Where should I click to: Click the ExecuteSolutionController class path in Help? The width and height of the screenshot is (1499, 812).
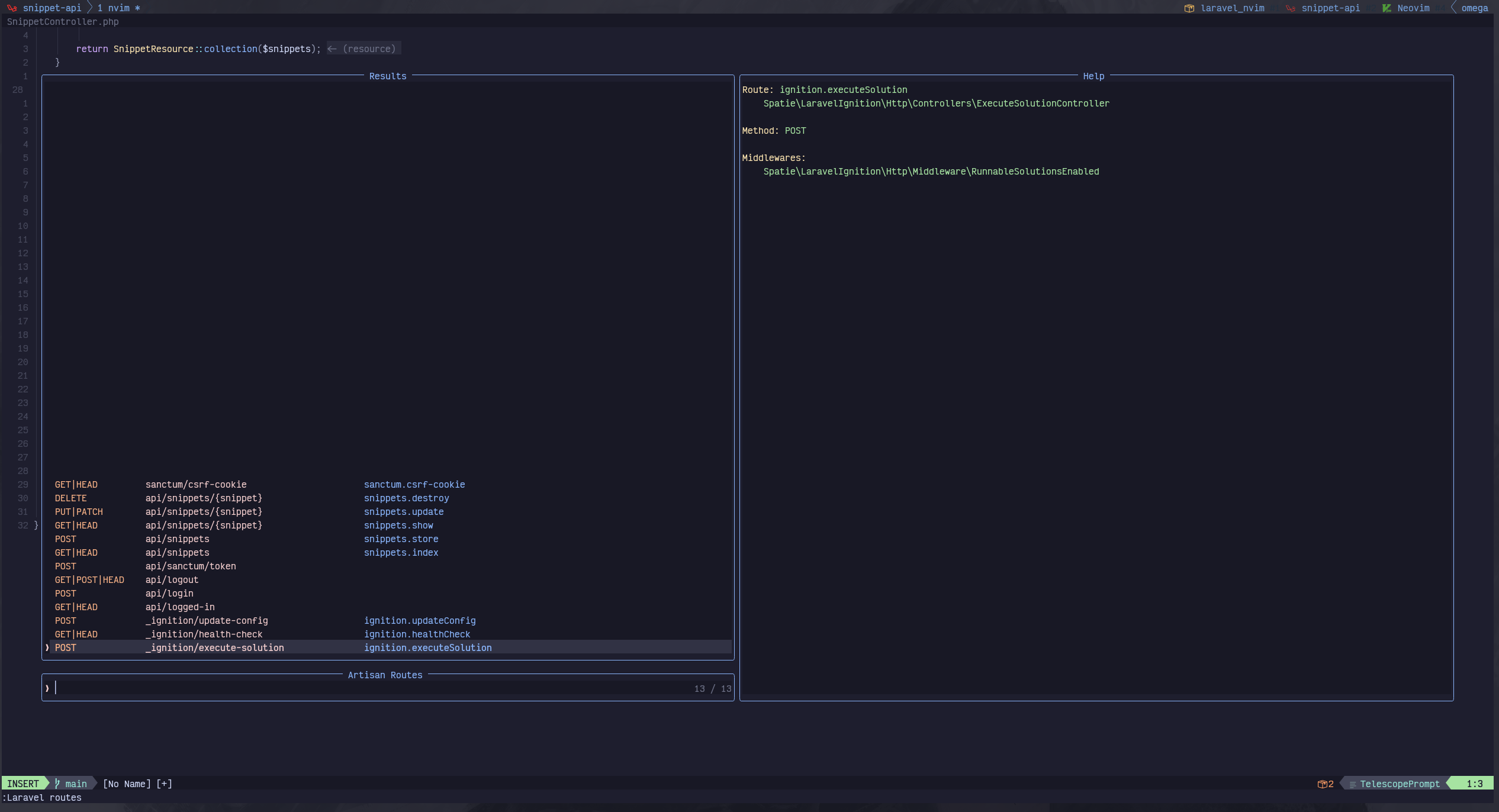[936, 104]
